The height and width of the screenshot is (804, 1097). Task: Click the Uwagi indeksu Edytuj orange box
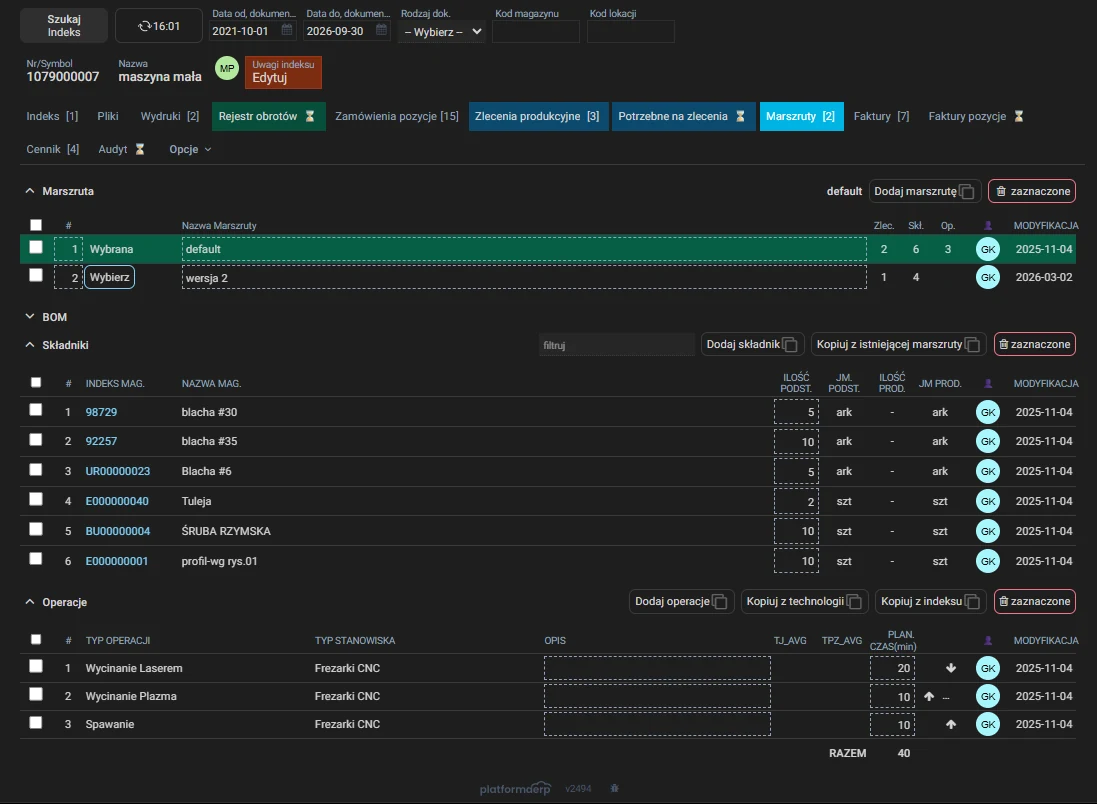coord(283,72)
